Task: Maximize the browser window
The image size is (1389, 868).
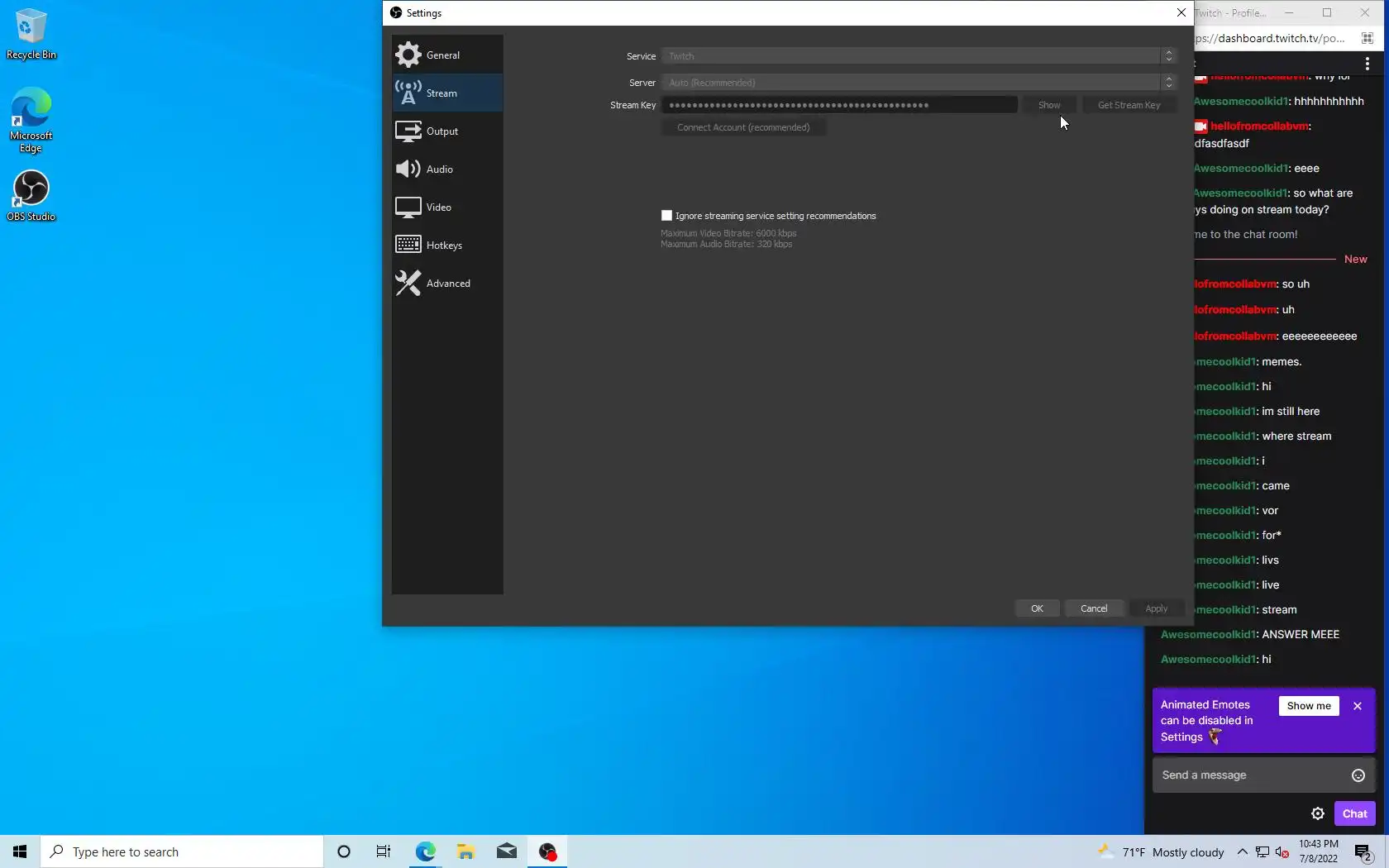Action: 1327,12
